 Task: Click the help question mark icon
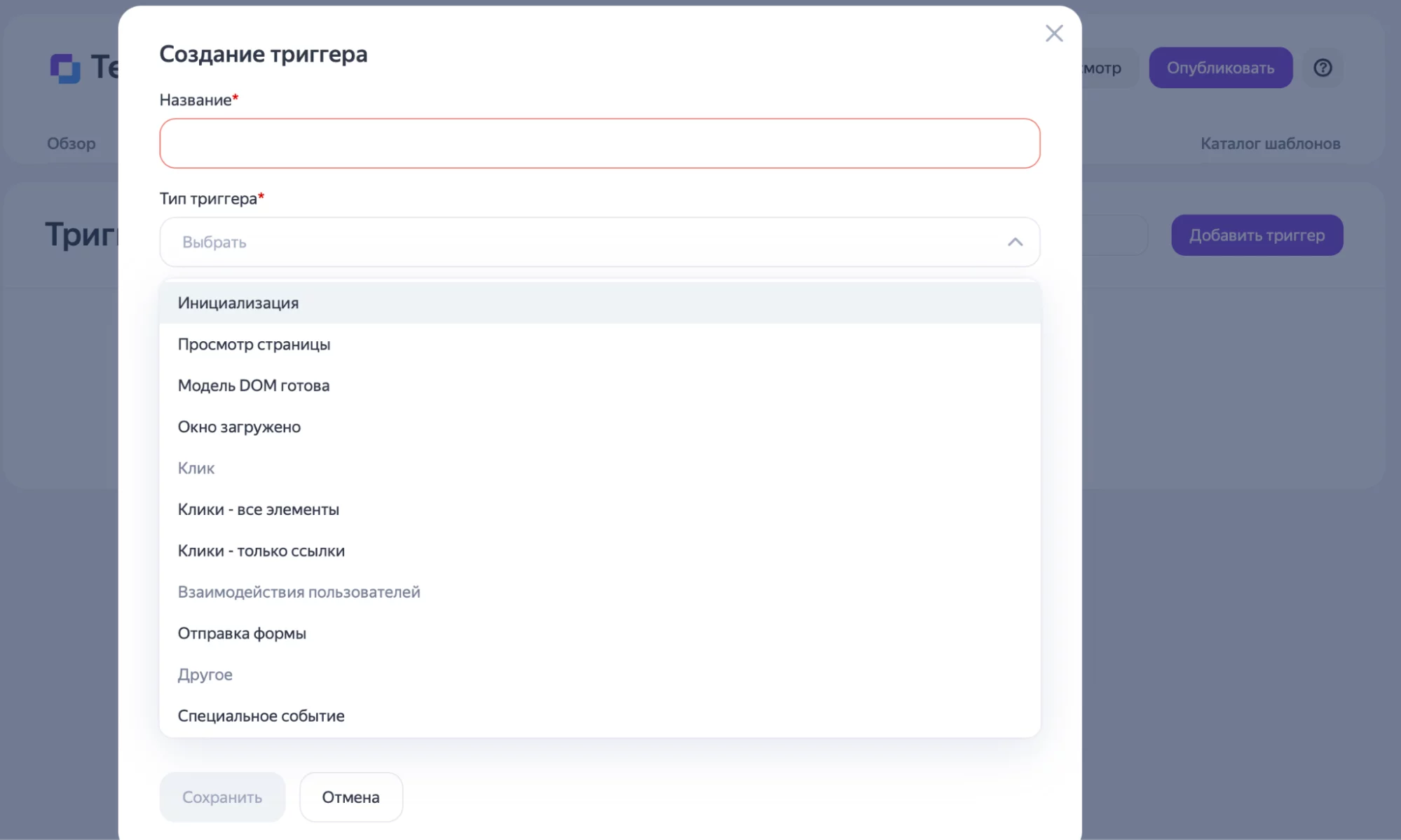click(1322, 68)
